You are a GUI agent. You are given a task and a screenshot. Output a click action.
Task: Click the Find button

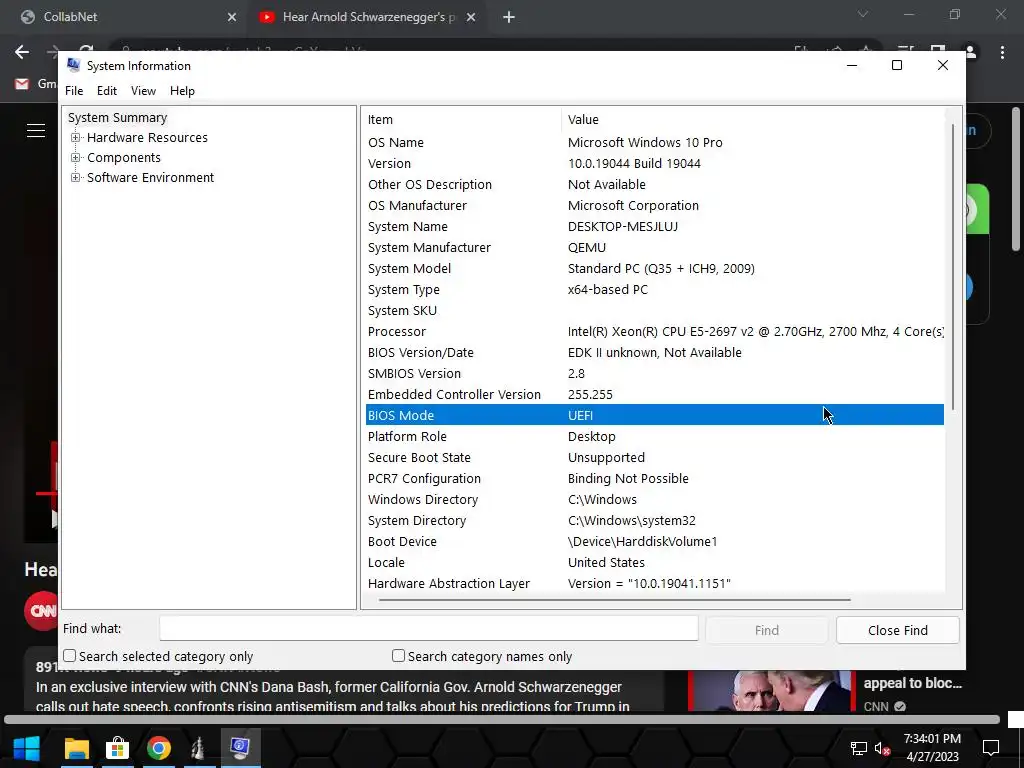click(767, 630)
